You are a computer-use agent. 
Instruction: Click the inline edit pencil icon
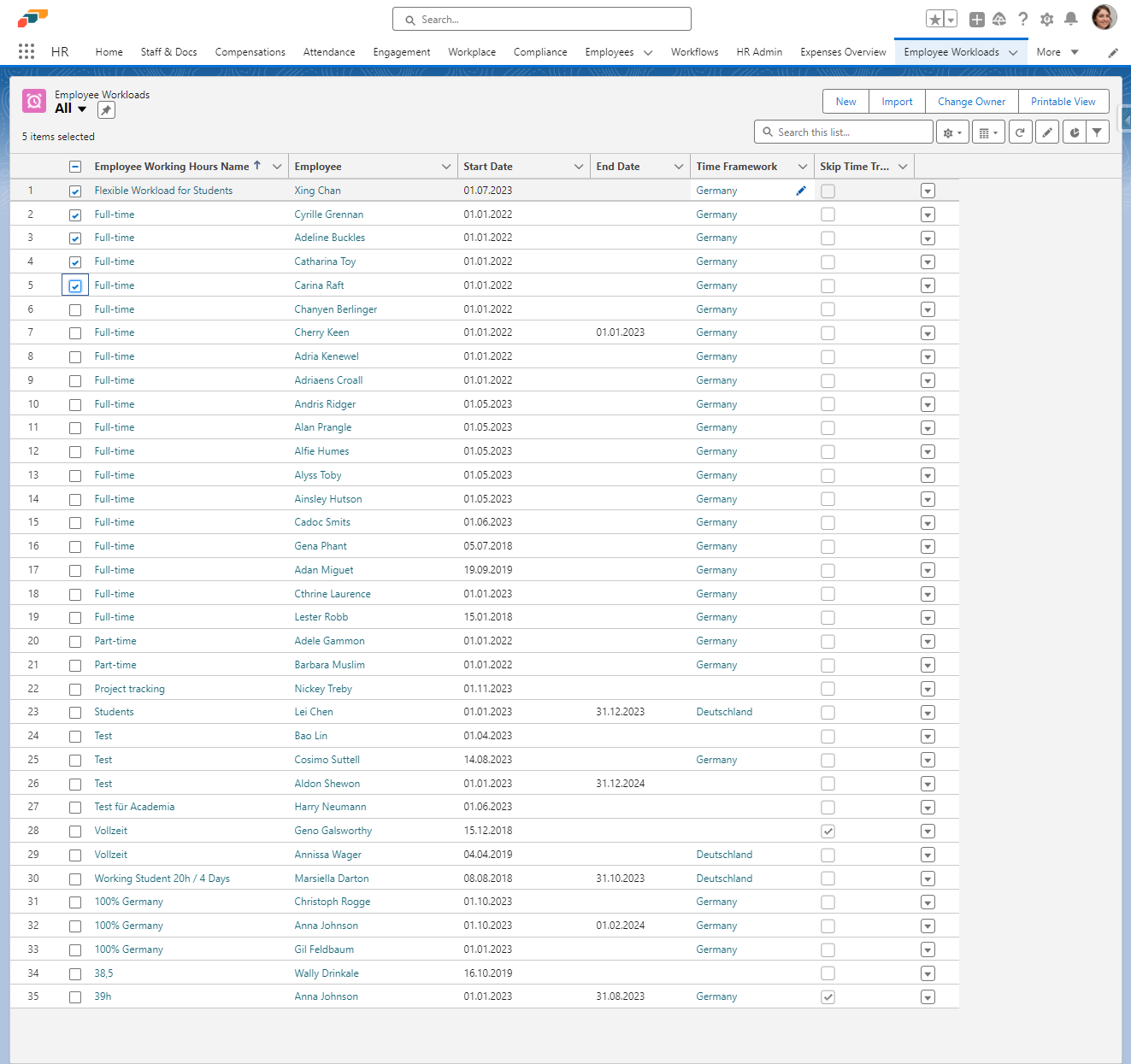pyautogui.click(x=1047, y=132)
